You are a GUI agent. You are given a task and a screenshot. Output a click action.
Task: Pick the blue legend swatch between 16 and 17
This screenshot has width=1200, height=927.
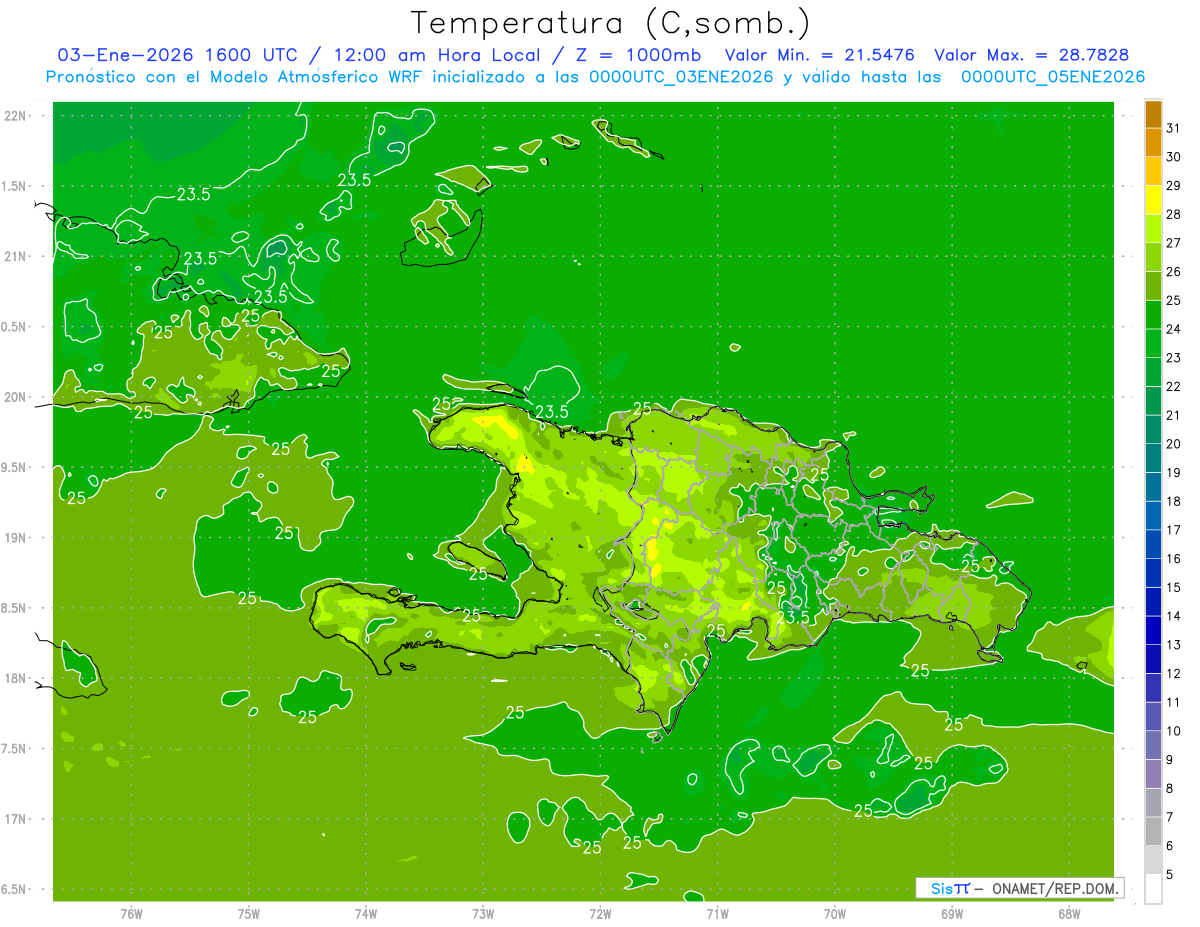pos(1153,544)
